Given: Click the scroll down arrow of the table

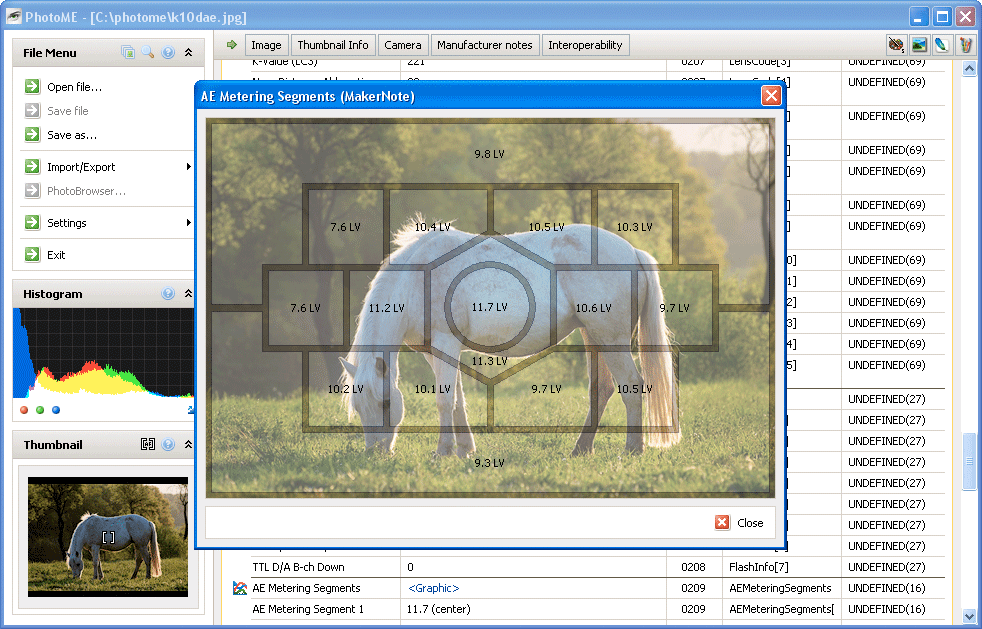Looking at the screenshot, I should (x=969, y=616).
